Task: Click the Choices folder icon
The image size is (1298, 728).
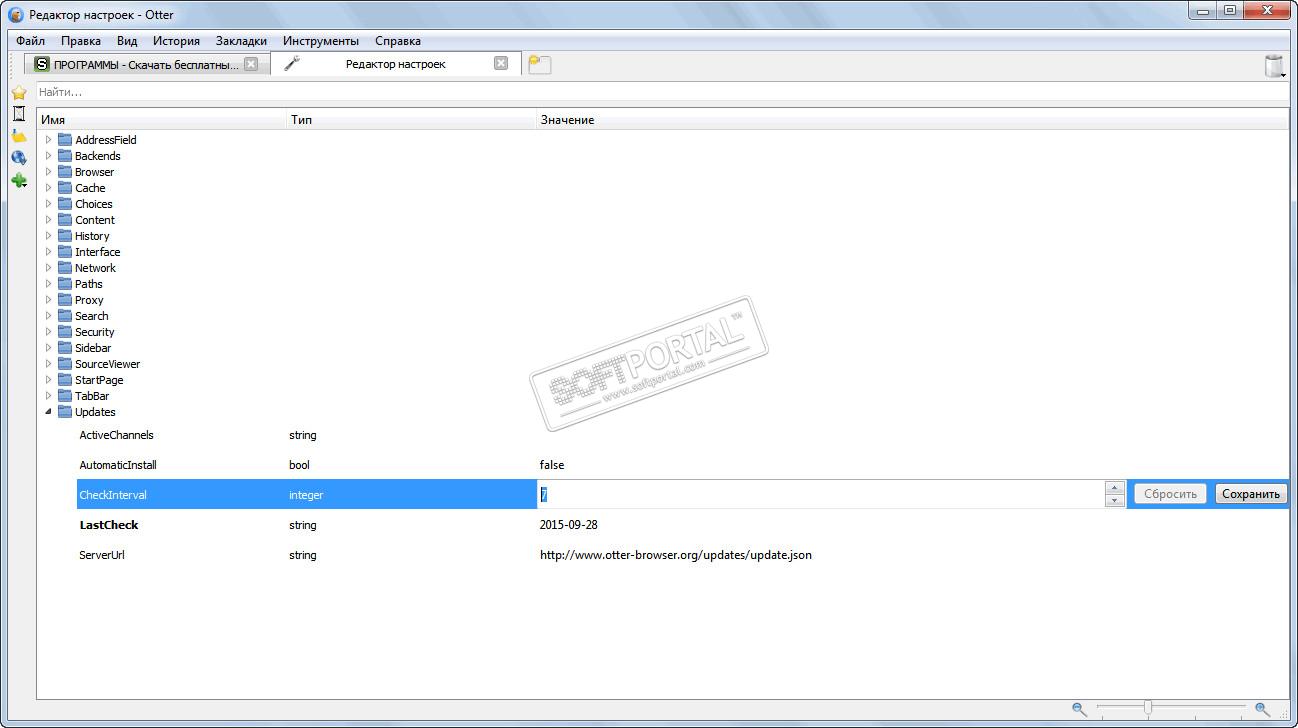Action: tap(65, 204)
